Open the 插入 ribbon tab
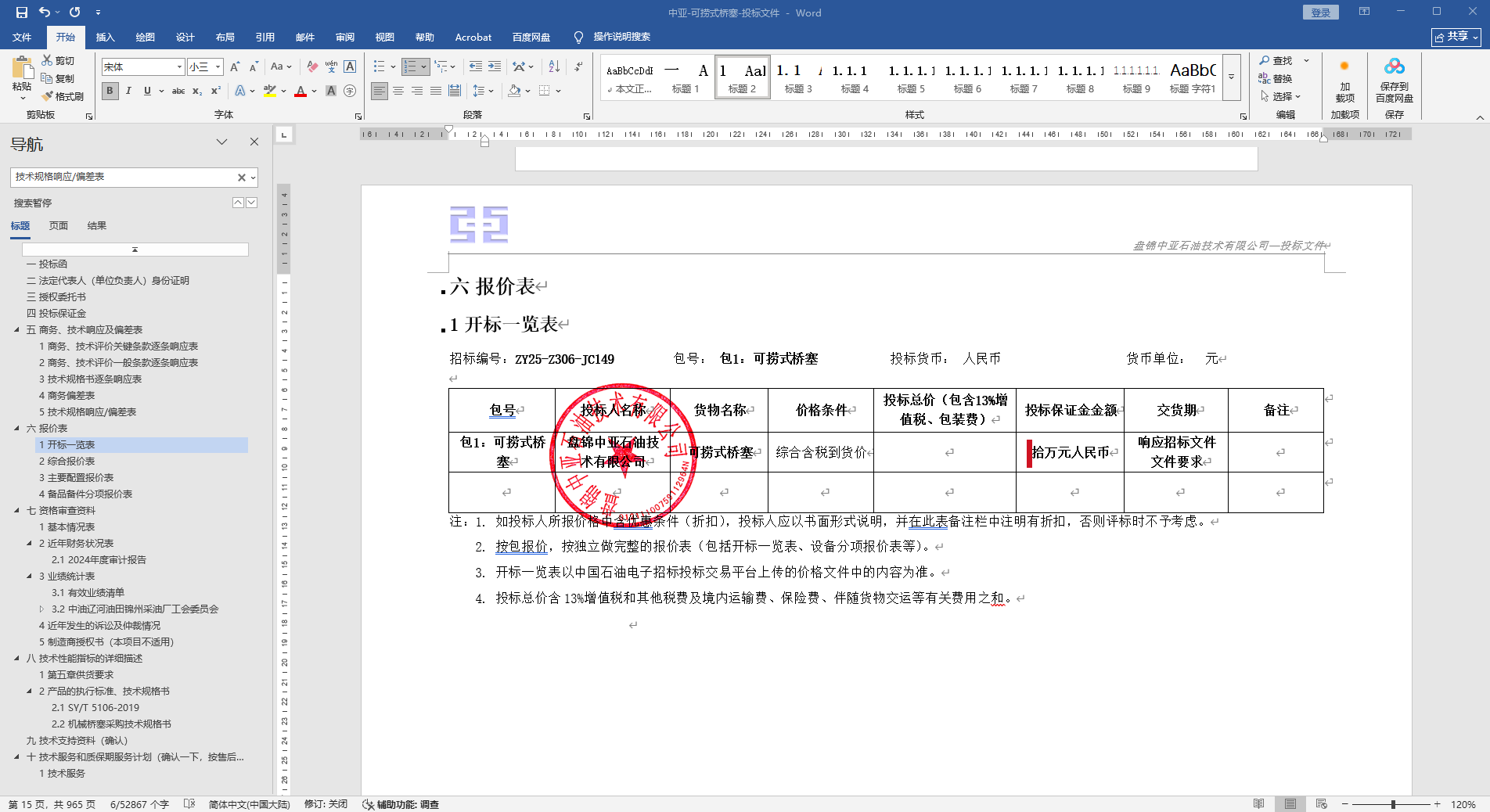Screen dimensions: 1490x812 (105, 37)
